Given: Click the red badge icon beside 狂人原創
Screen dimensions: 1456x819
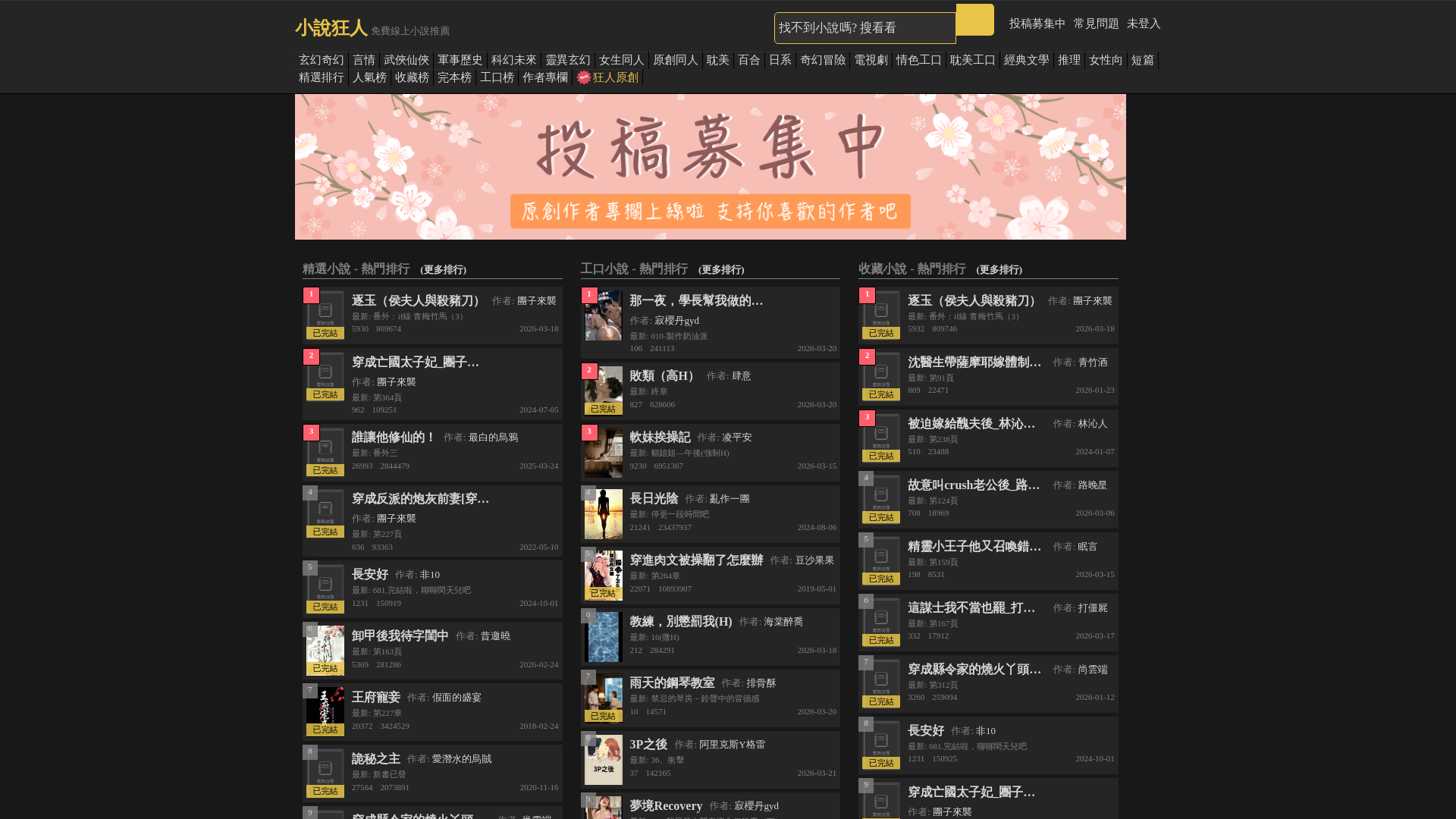Looking at the screenshot, I should pyautogui.click(x=584, y=77).
